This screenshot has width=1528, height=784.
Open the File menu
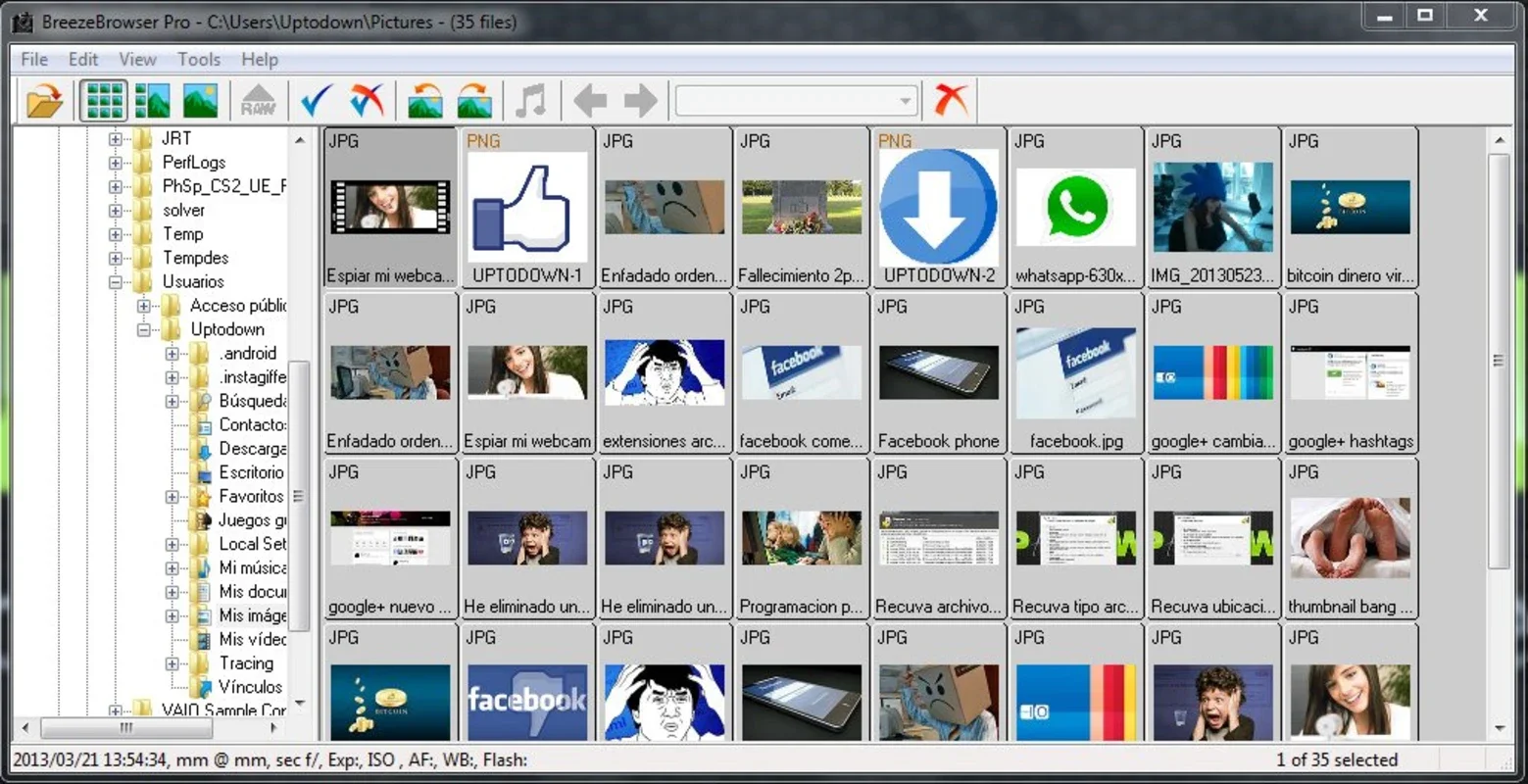click(x=34, y=60)
